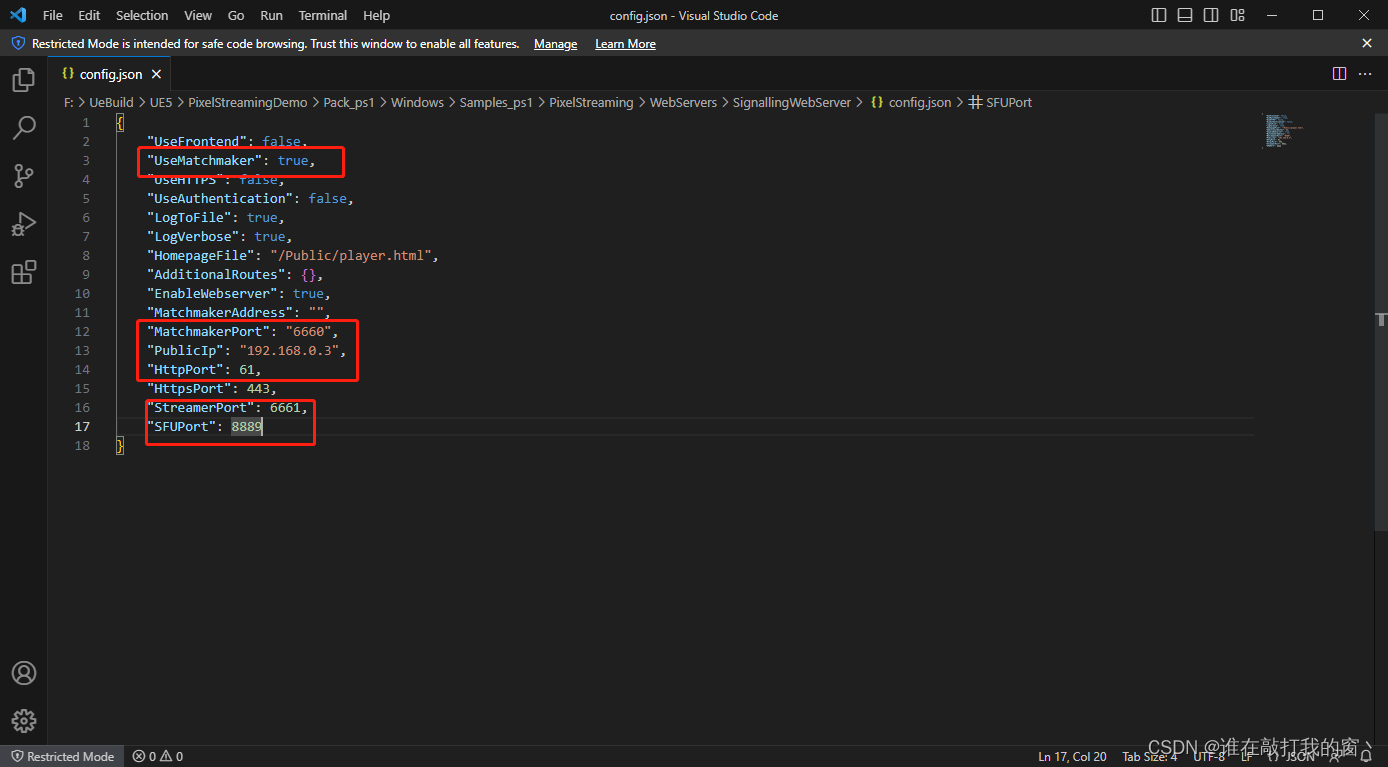The height and width of the screenshot is (767, 1388).
Task: Open the Search view icon
Action: 23,128
